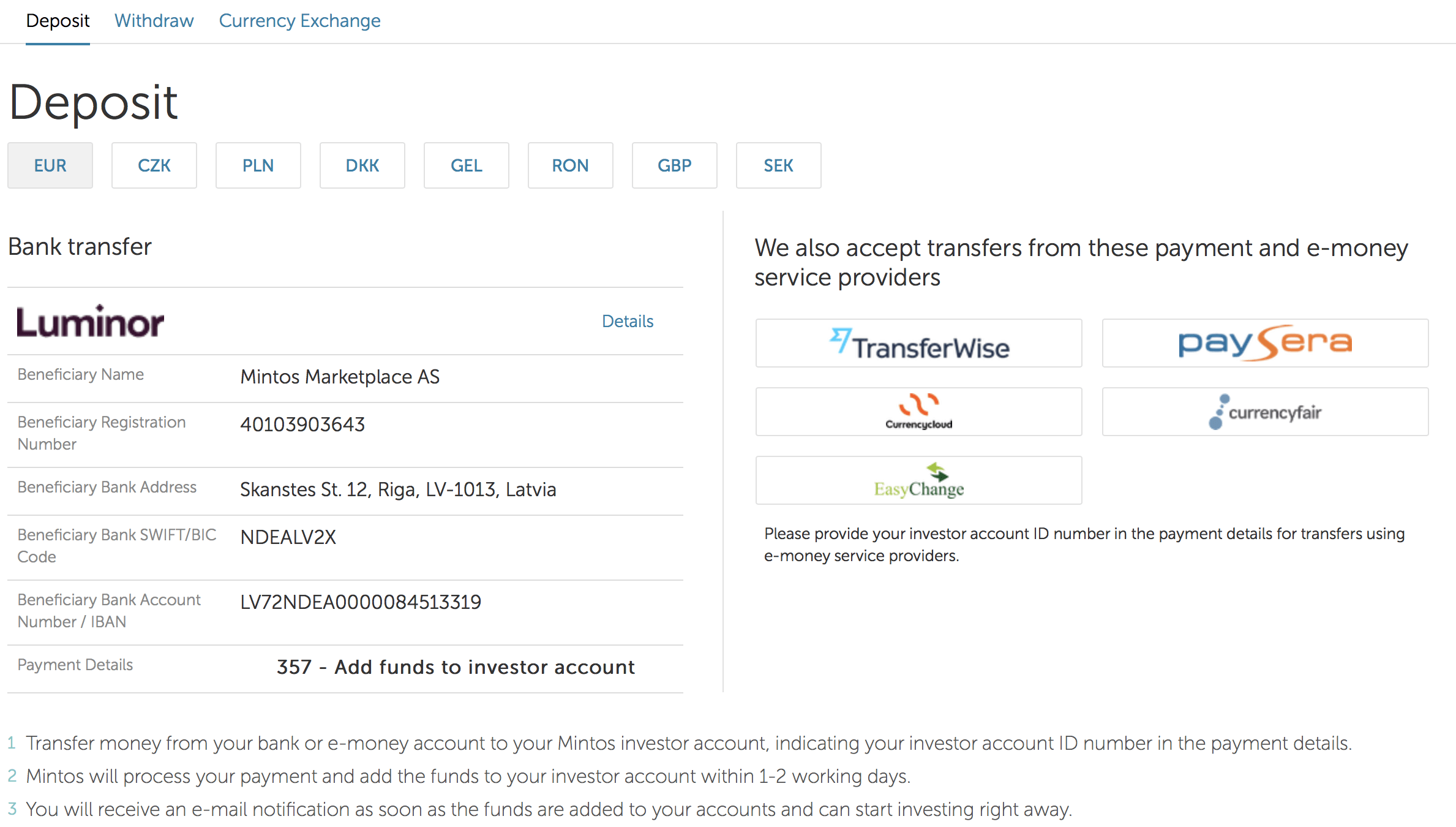Switch deposit currency to GBP
This screenshot has width=1456, height=827.
[x=675, y=165]
